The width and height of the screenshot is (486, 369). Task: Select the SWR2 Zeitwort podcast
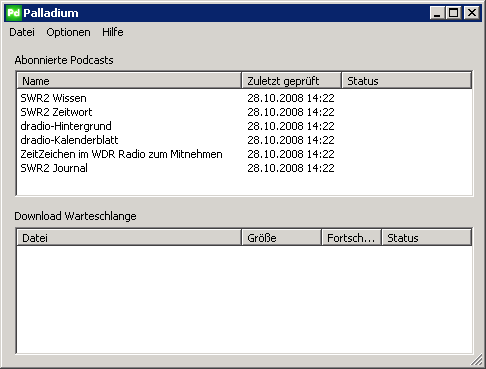pyautogui.click(x=56, y=112)
